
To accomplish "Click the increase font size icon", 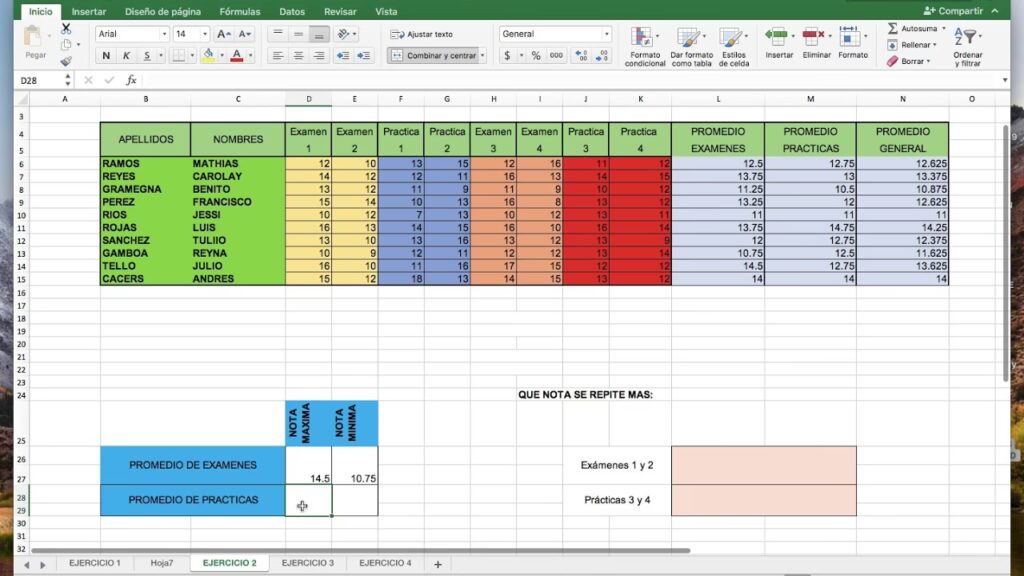I will [223, 34].
